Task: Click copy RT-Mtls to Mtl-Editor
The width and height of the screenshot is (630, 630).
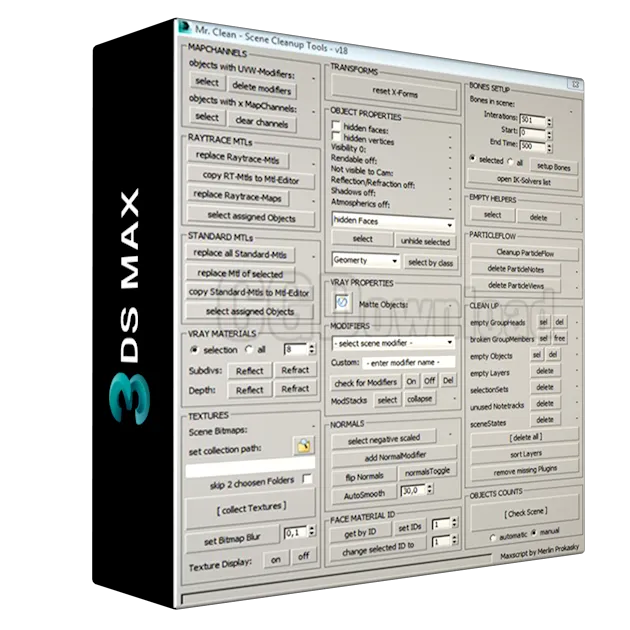Action: point(251,178)
